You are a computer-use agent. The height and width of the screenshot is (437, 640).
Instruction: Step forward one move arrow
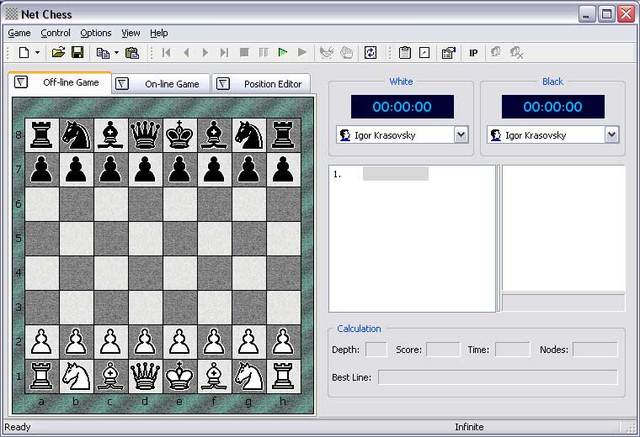tap(205, 53)
